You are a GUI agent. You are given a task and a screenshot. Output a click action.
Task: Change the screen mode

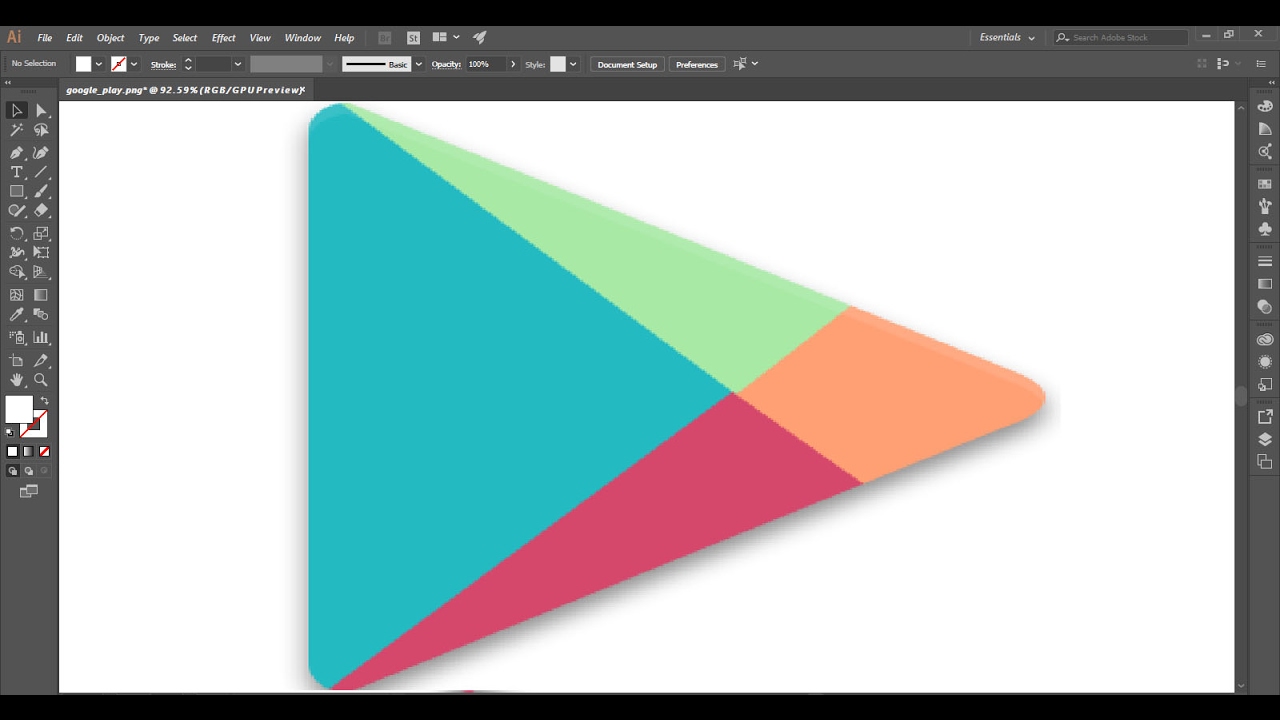click(x=29, y=491)
